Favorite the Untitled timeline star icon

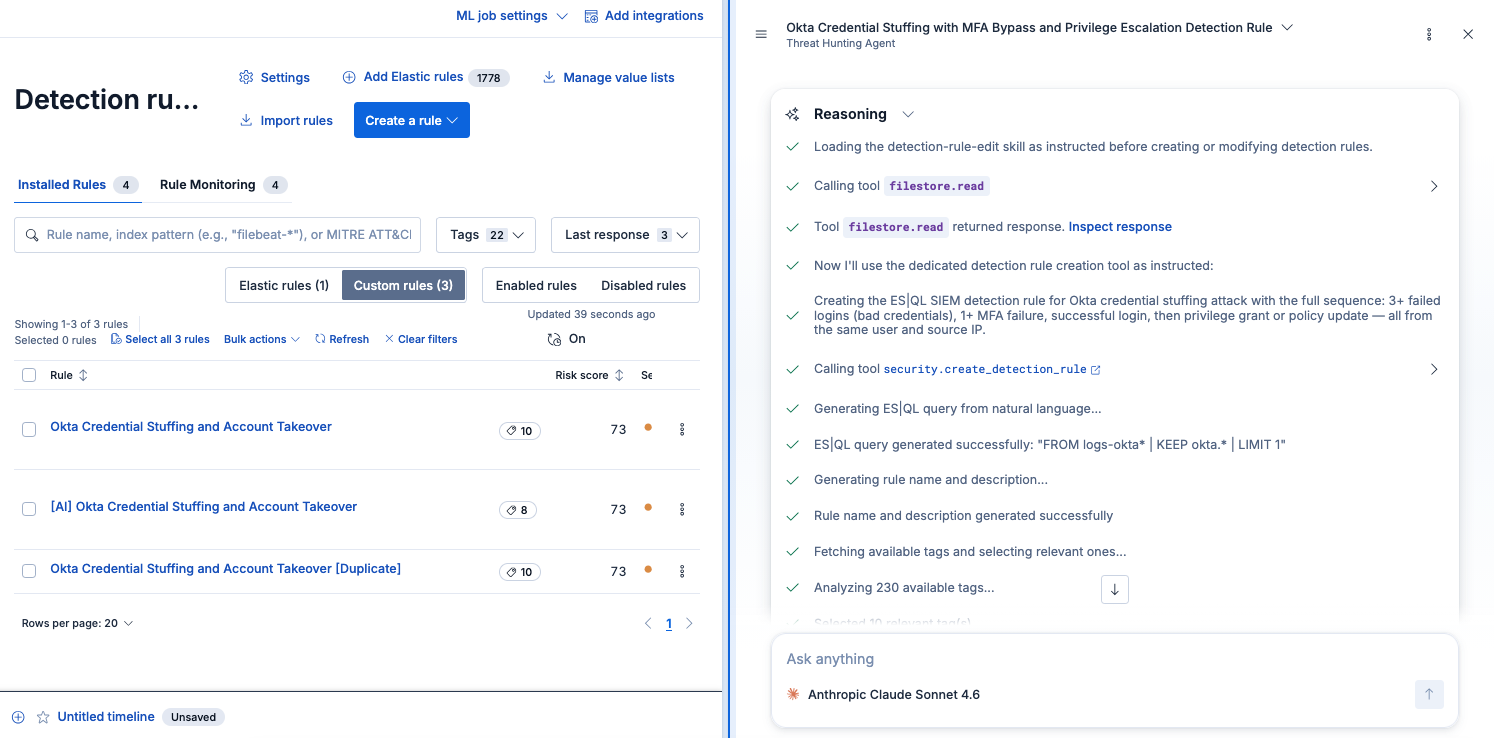click(x=43, y=717)
